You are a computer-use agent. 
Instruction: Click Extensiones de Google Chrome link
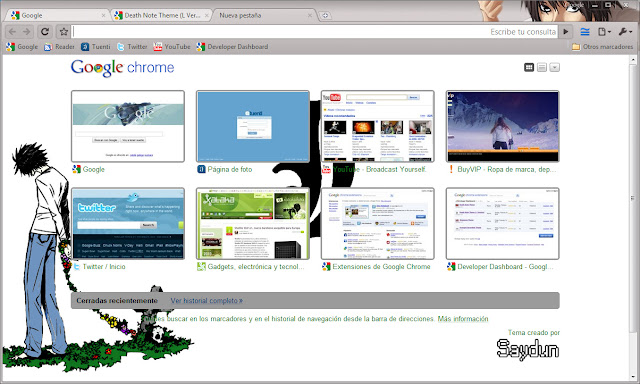[381, 267]
